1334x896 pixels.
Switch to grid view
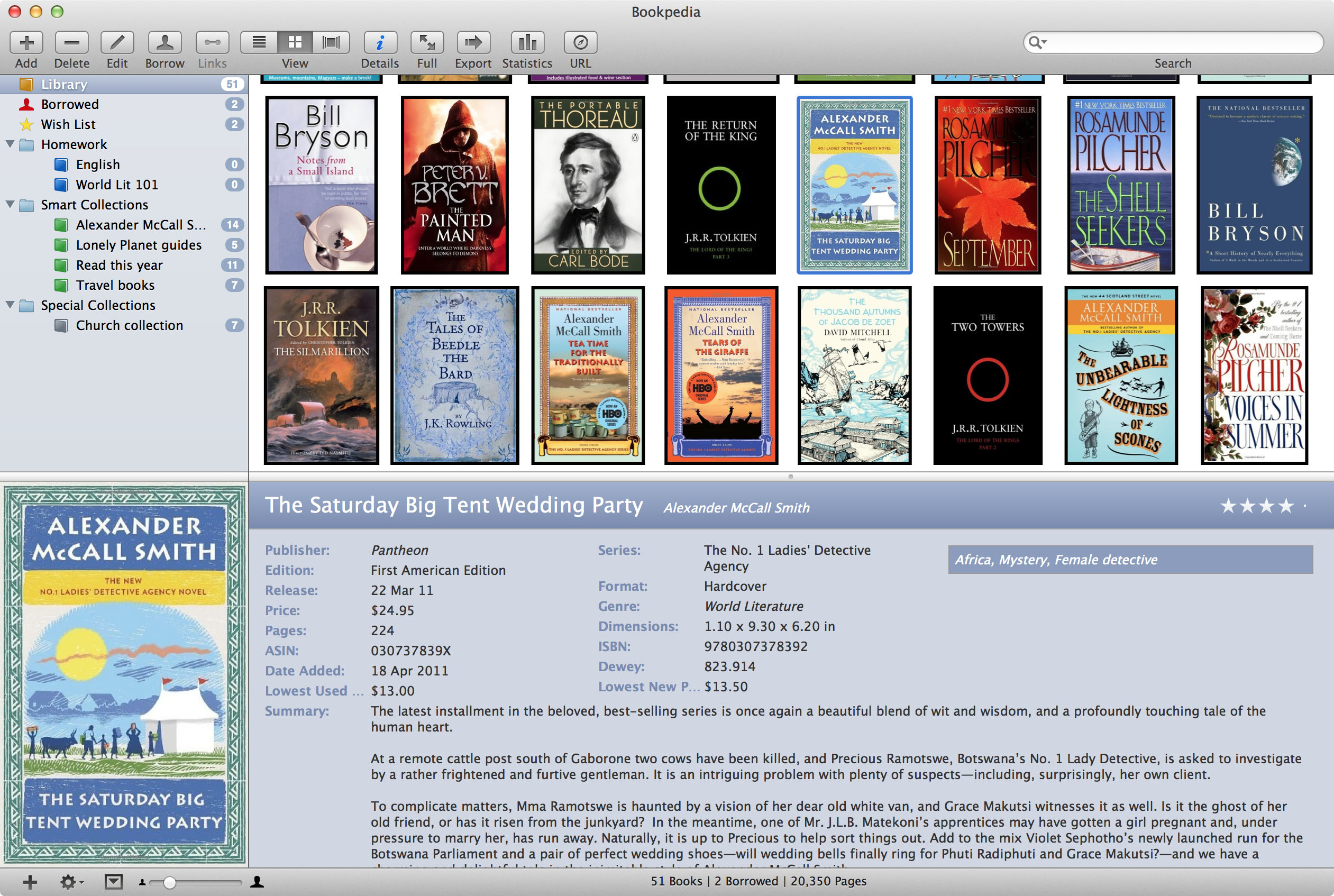[x=295, y=42]
